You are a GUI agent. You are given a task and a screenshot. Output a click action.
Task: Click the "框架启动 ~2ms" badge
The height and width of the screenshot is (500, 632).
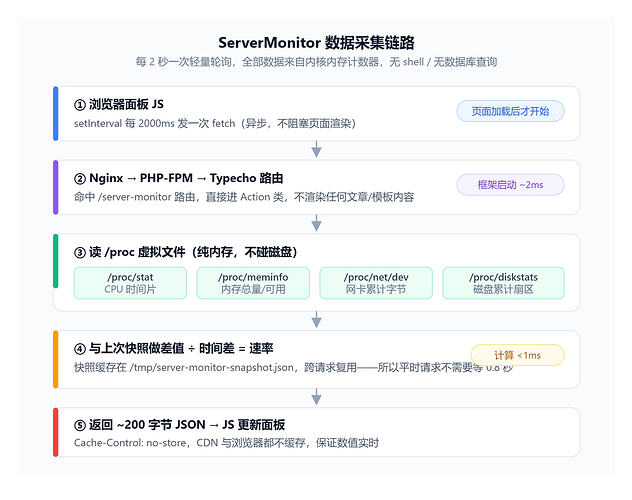(x=510, y=185)
